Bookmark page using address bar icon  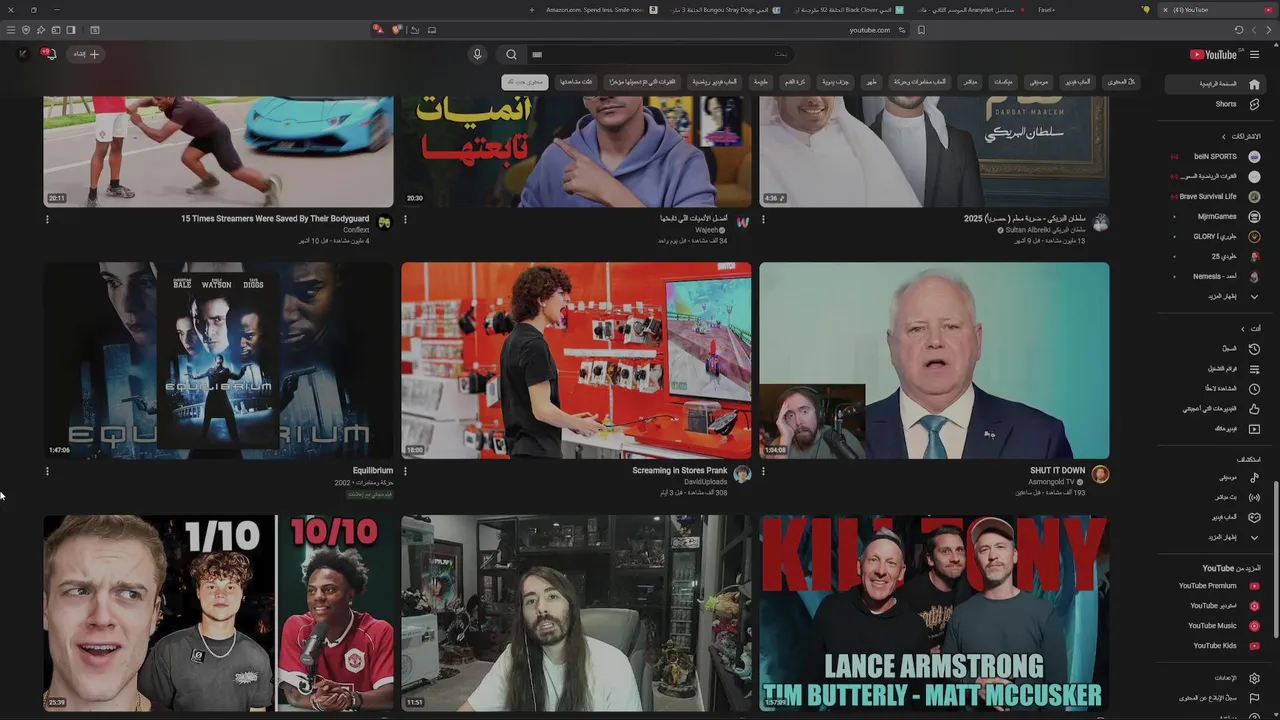921,30
